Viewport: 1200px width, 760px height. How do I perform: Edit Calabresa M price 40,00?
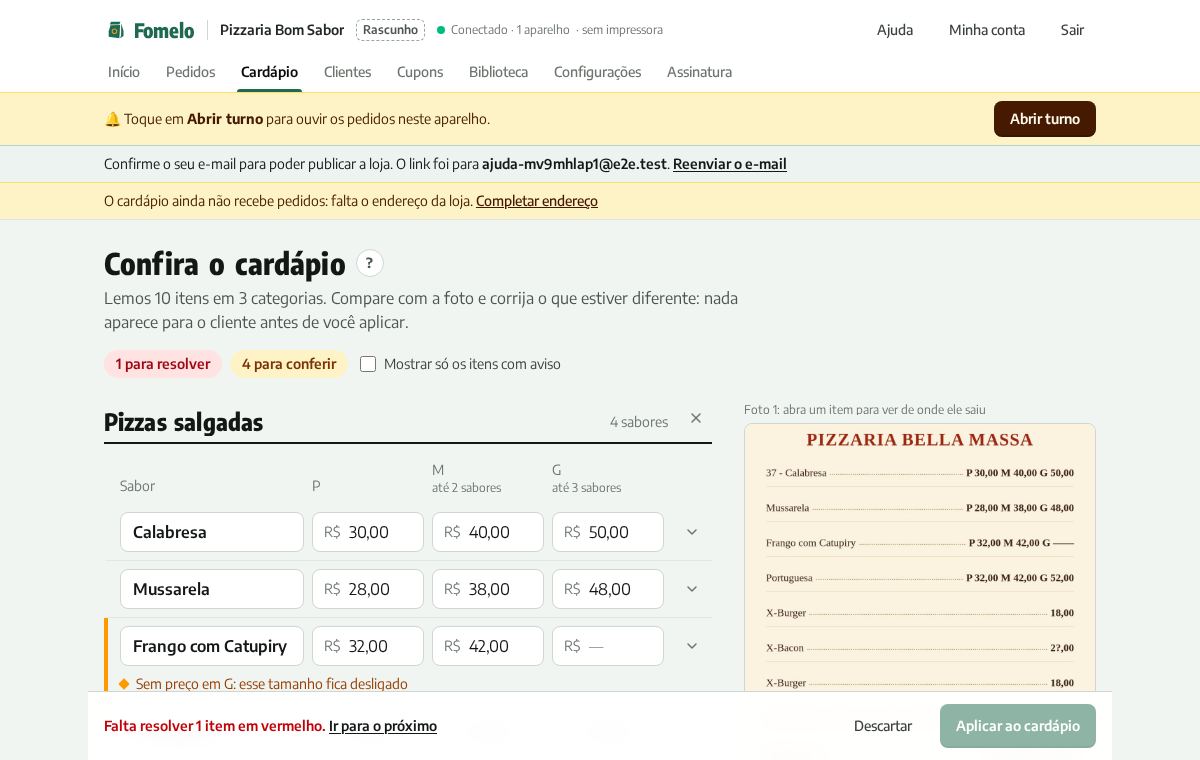[x=488, y=532]
